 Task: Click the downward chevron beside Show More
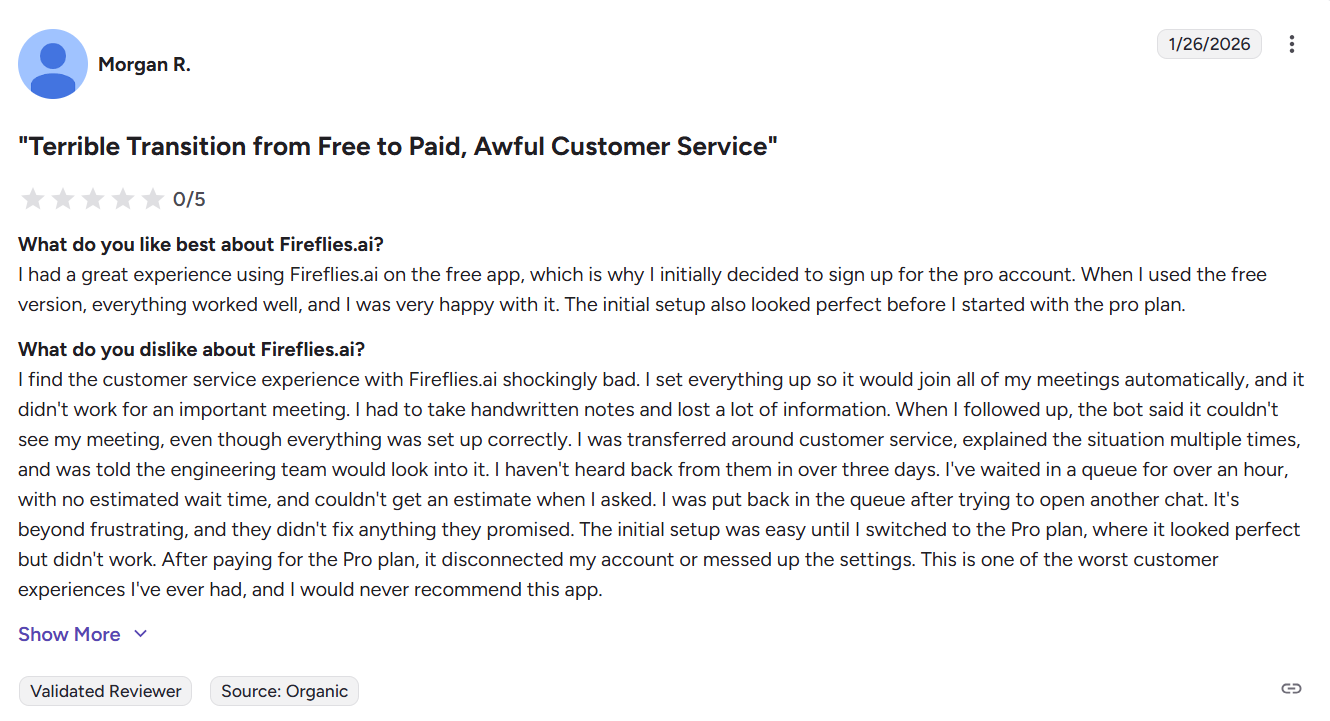tap(140, 634)
